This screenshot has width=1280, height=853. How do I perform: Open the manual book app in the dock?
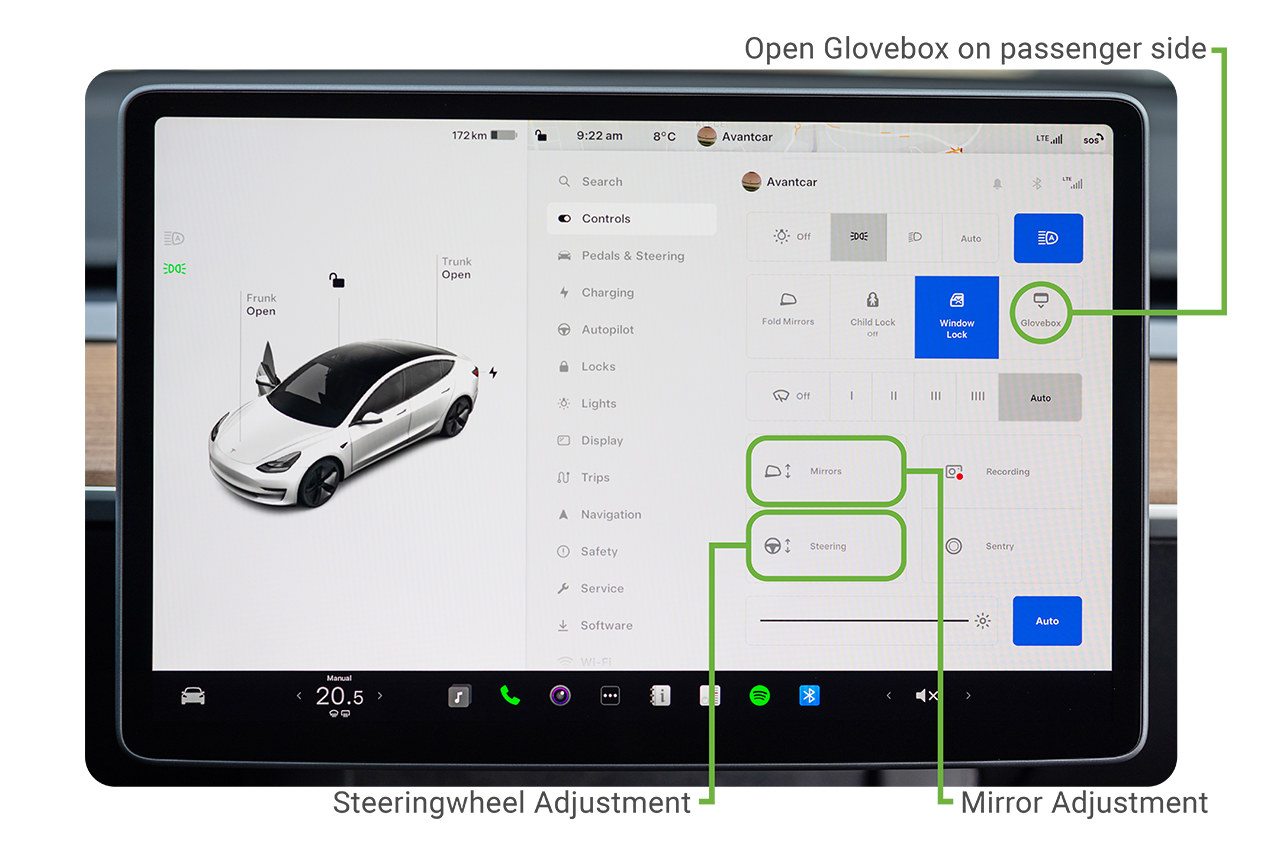tap(660, 696)
